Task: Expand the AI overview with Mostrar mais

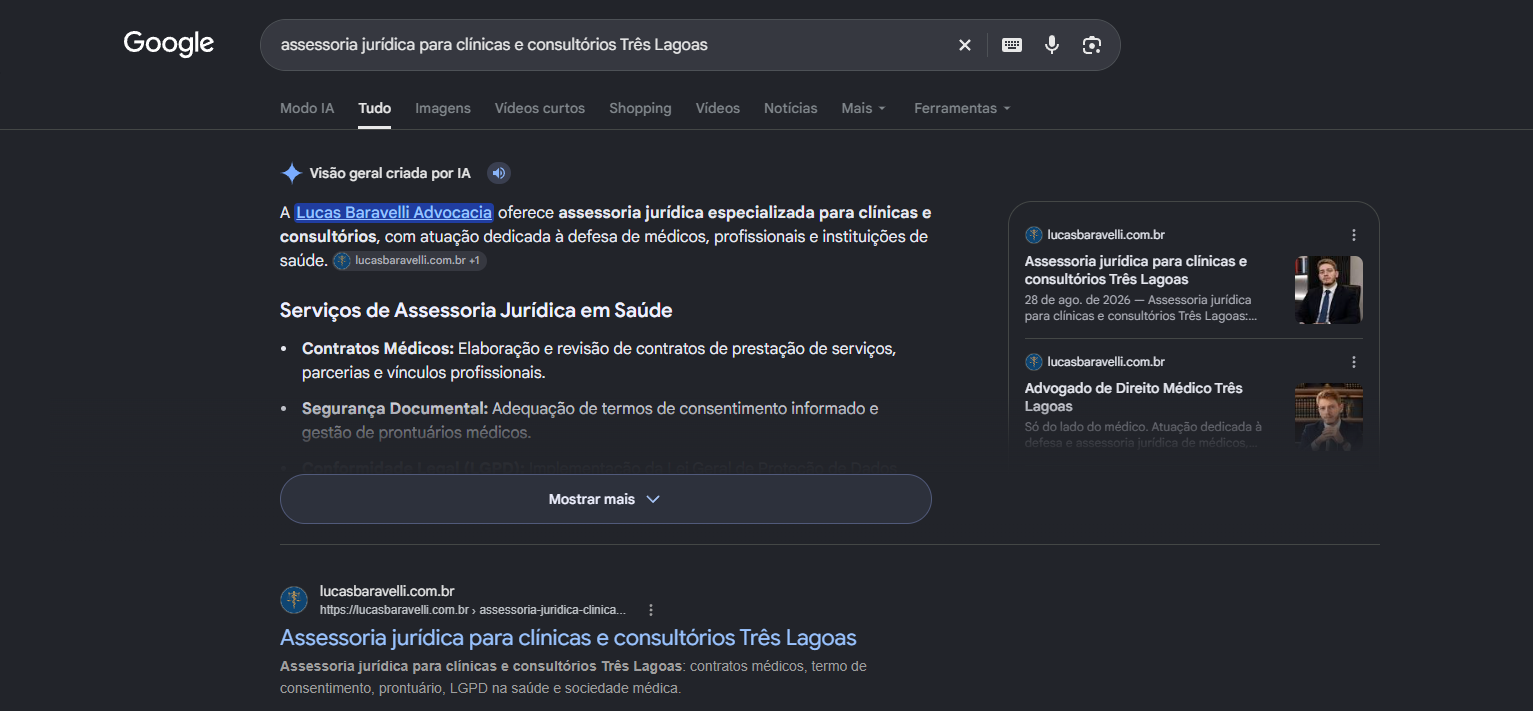Action: pos(605,499)
